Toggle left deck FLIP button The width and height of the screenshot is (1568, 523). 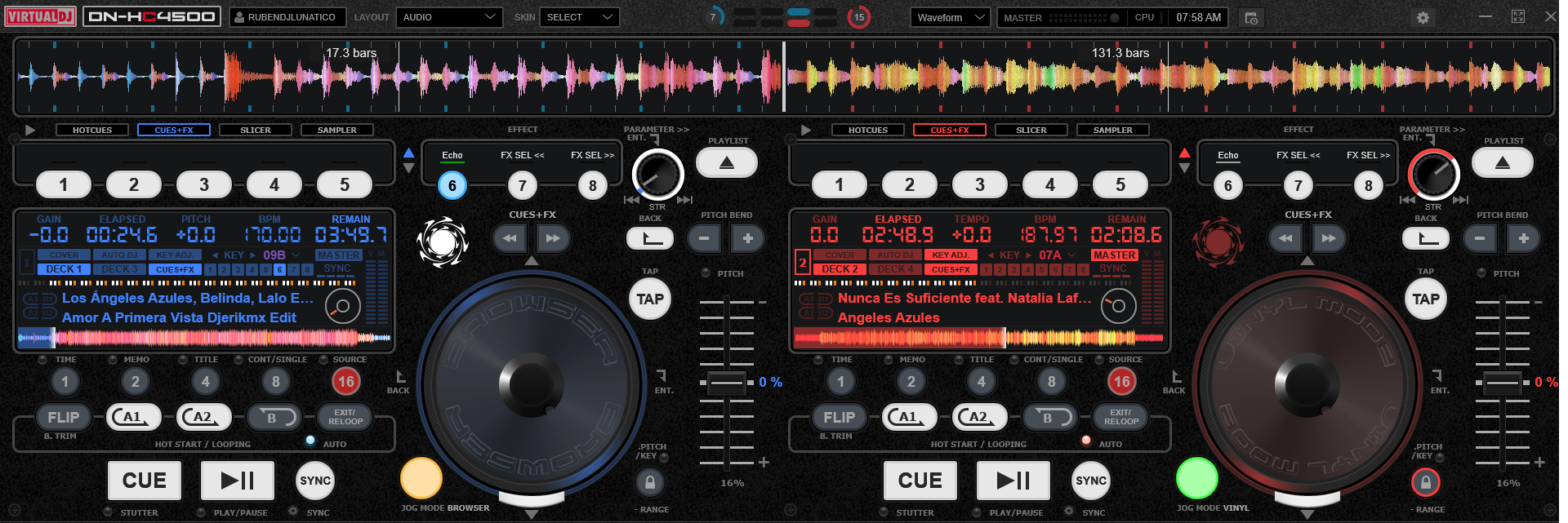click(x=64, y=417)
